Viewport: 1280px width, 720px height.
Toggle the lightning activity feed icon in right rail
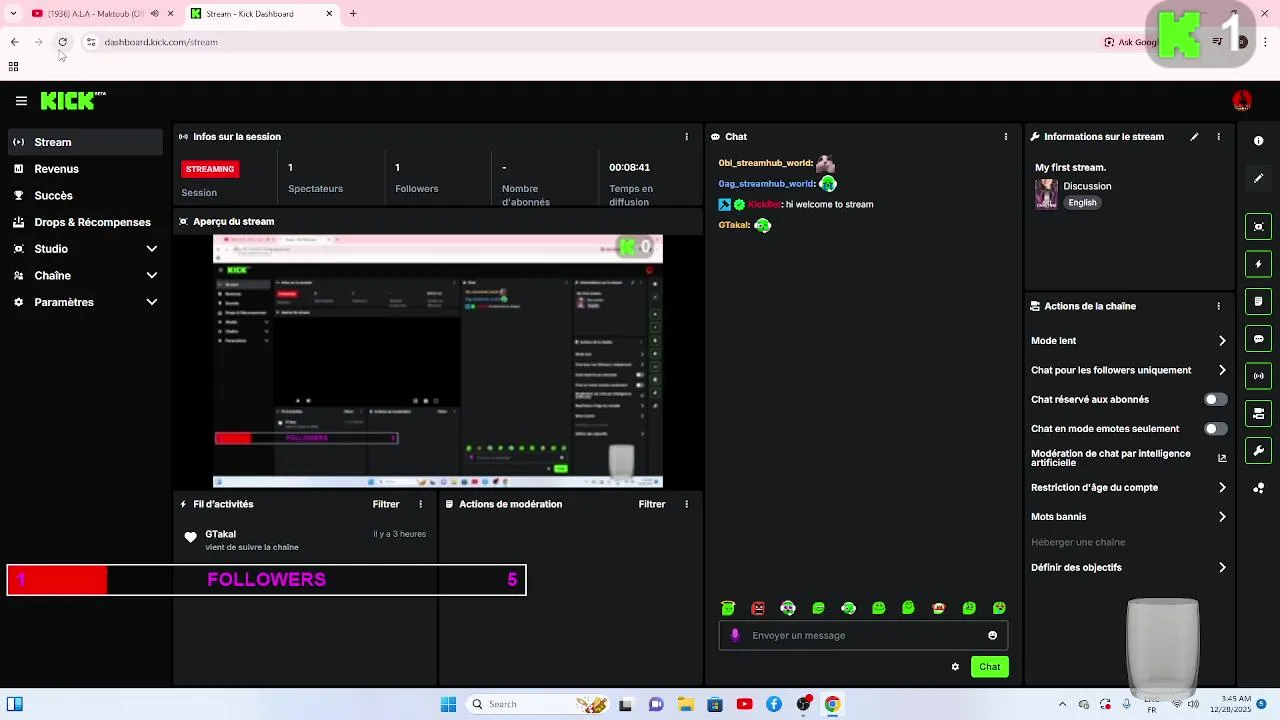(1259, 264)
